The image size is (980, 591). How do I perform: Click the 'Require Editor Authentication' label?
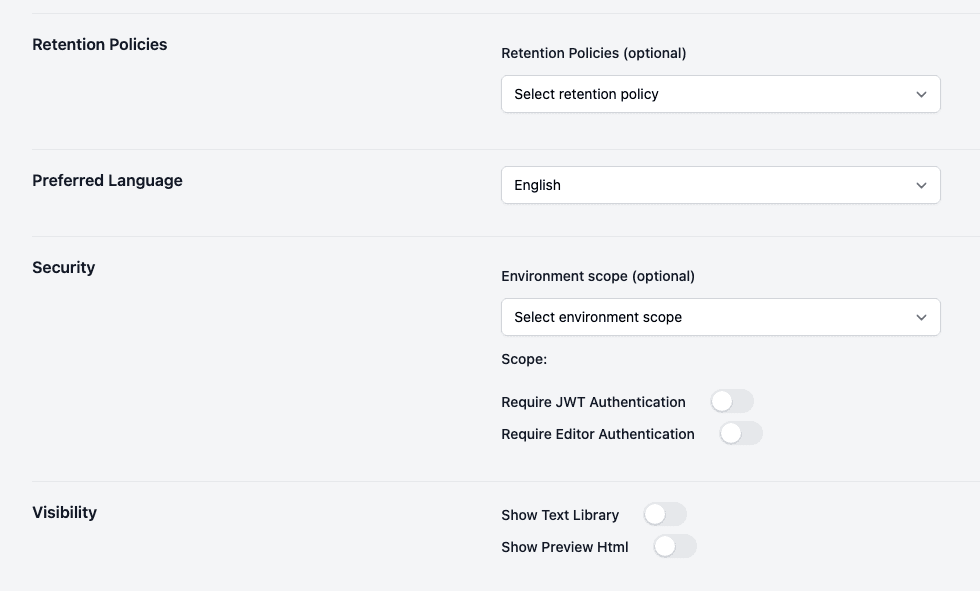click(x=598, y=434)
